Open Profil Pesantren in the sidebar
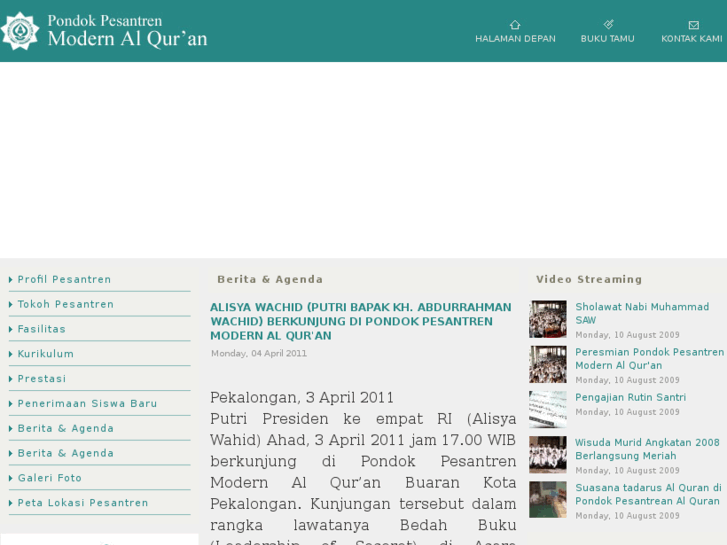The width and height of the screenshot is (727, 545). click(64, 279)
